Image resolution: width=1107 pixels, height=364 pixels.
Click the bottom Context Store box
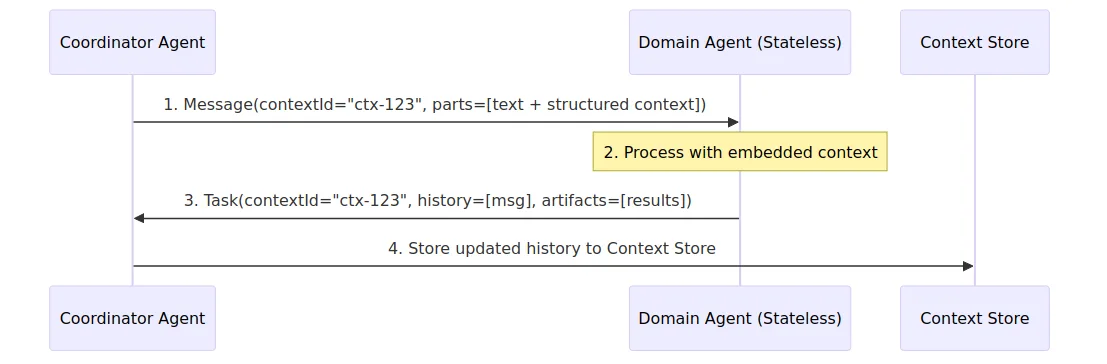coord(974,318)
